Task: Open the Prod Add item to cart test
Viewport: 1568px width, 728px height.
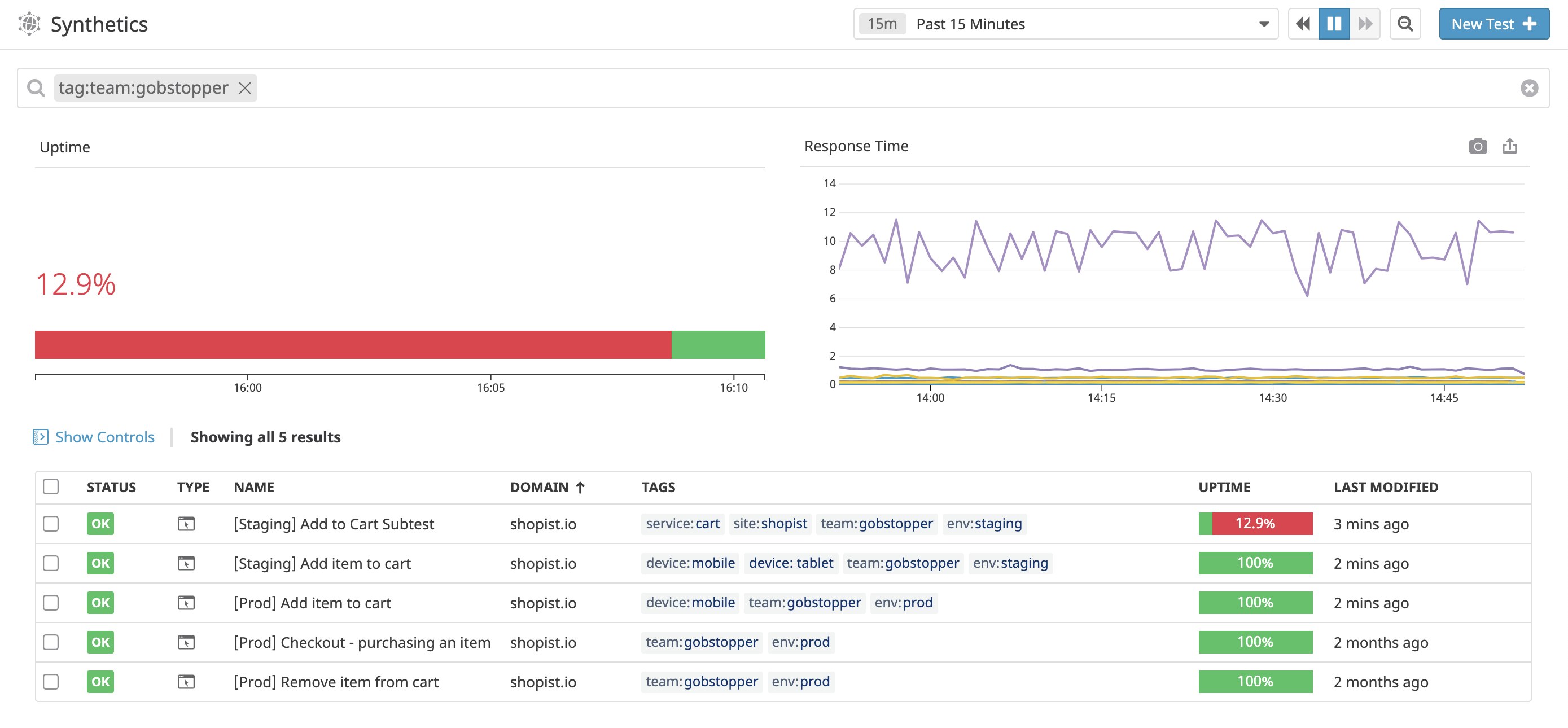Action: (x=312, y=603)
